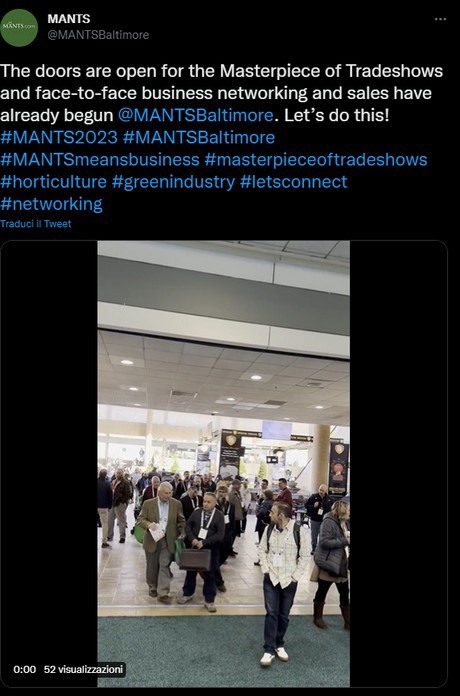Image resolution: width=460 pixels, height=696 pixels.
Task: Click the @MANTSBaltimore mention in tweet text
Action: [x=195, y=115]
